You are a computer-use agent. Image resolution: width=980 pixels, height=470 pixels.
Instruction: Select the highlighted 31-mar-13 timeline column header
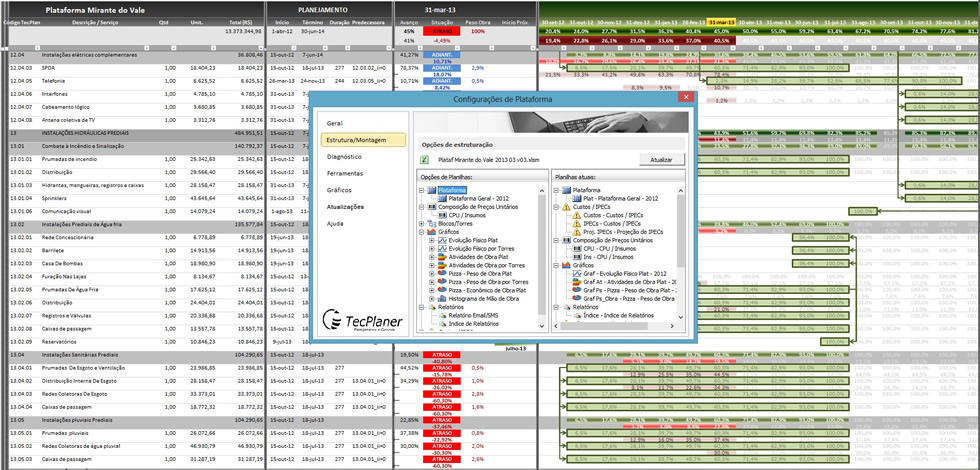point(721,21)
